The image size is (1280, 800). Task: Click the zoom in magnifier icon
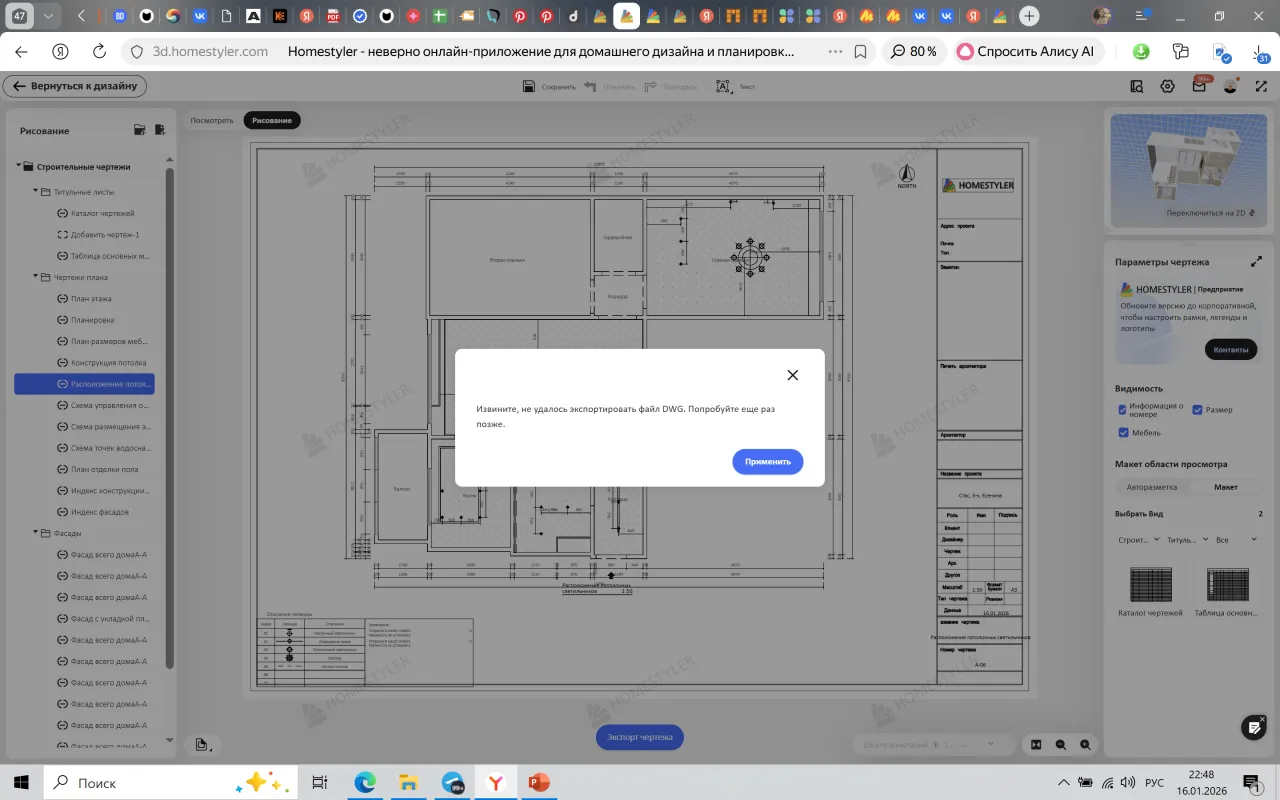point(1085,745)
